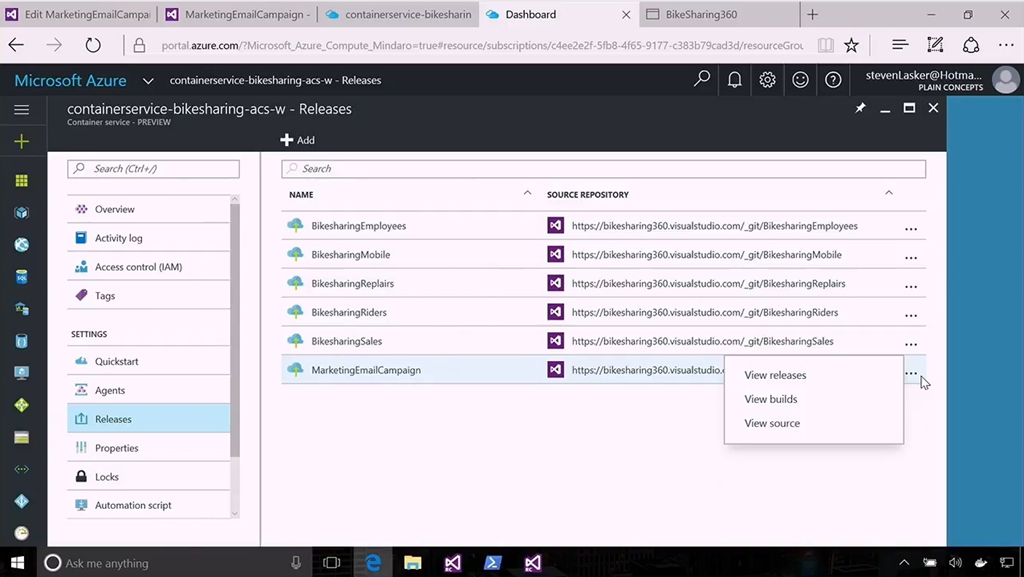This screenshot has height=577, width=1024.
Task: Open the help question mark icon
Action: click(x=833, y=80)
